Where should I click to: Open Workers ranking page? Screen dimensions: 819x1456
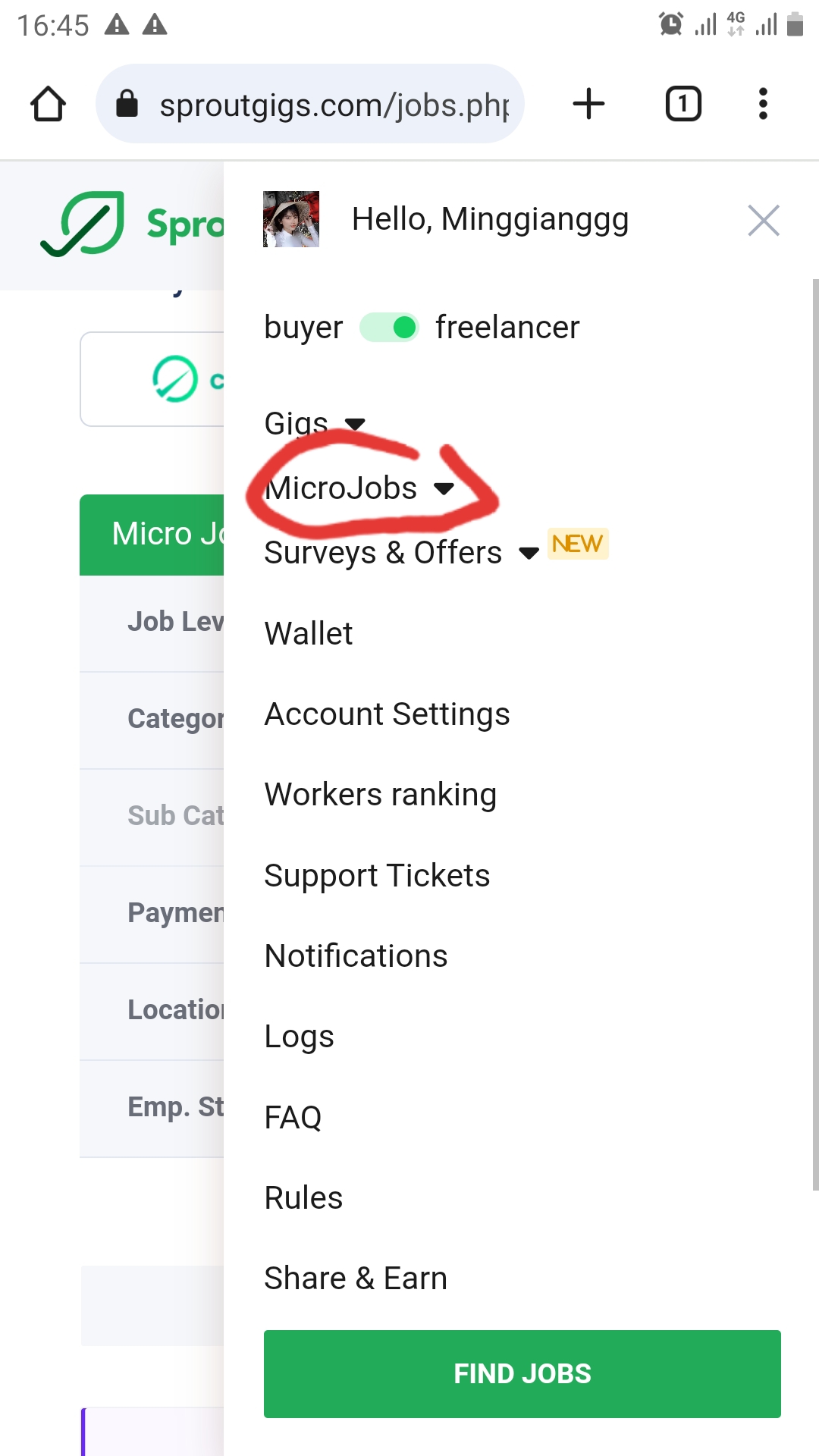point(380,795)
